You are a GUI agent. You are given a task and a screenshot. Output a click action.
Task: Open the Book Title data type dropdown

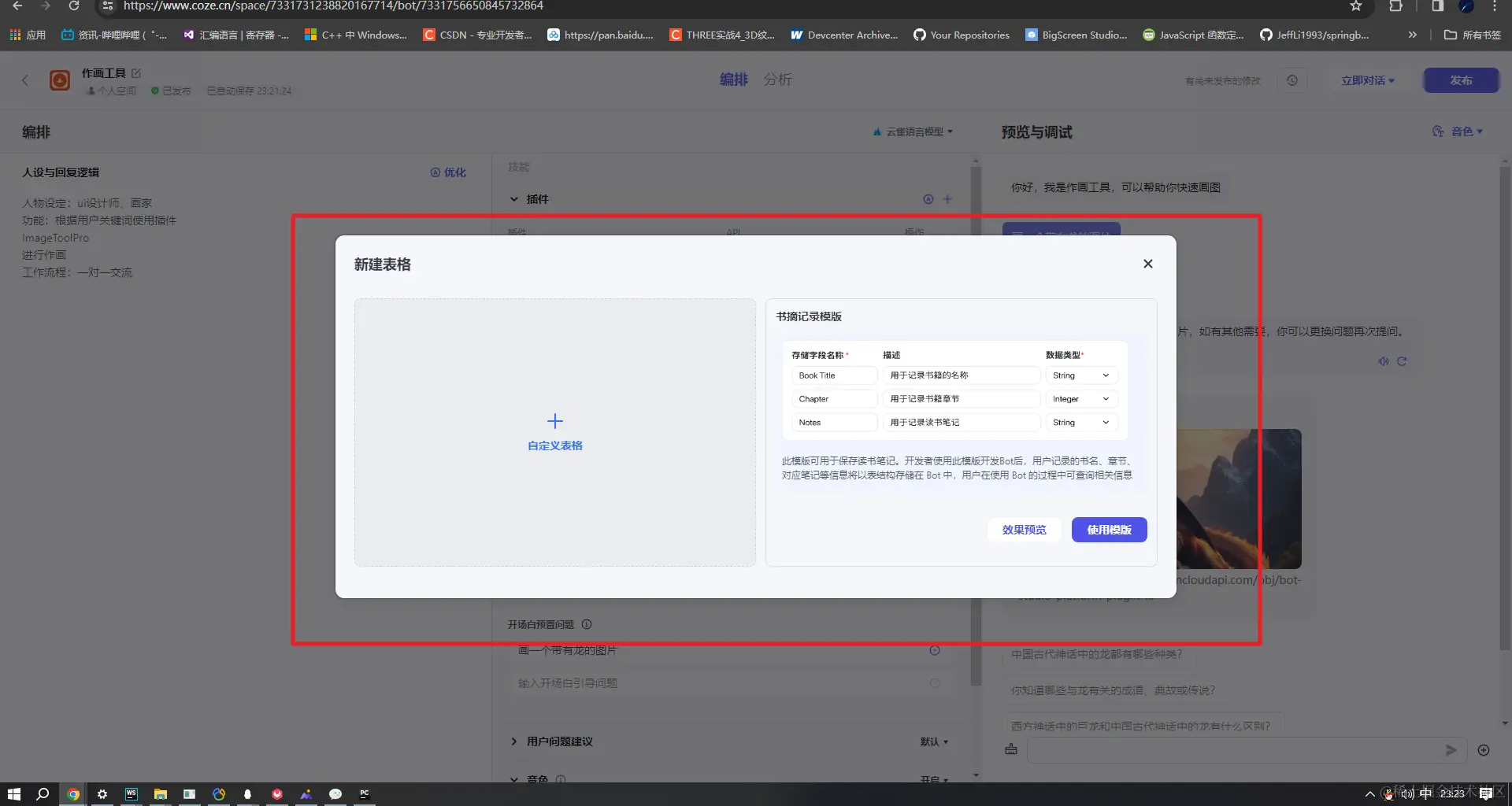(1082, 375)
